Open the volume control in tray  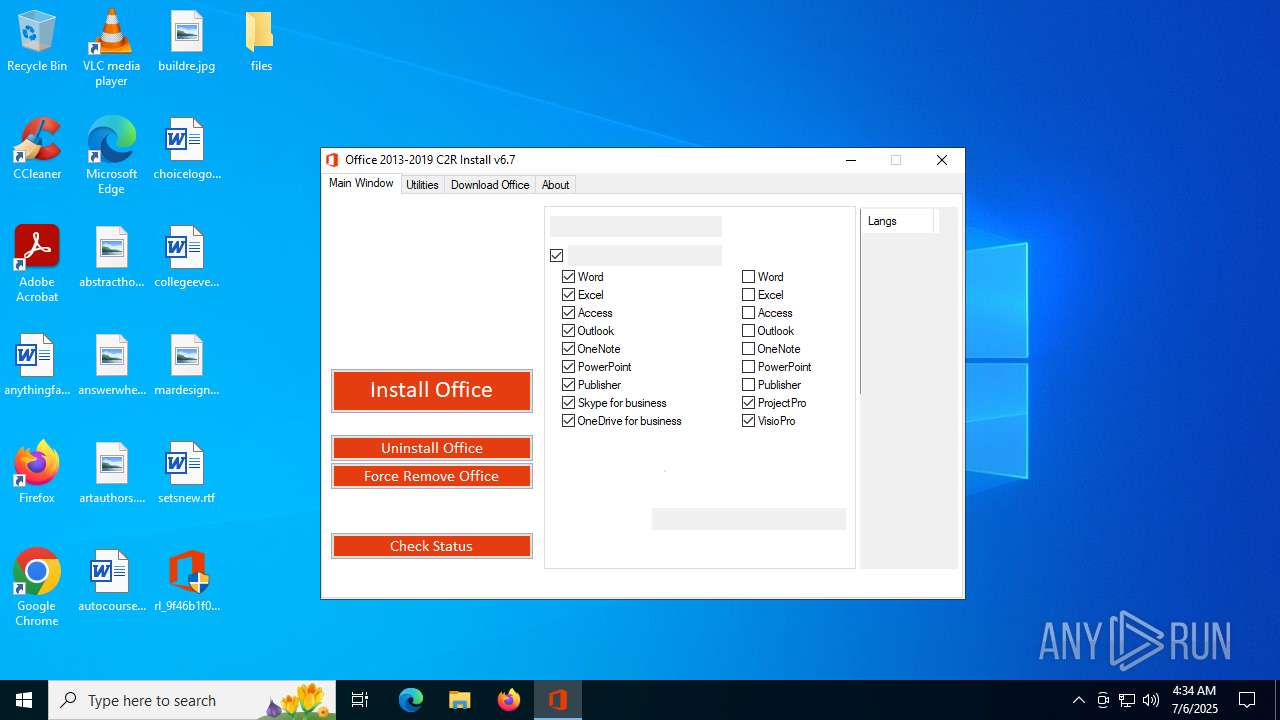pyautogui.click(x=1151, y=700)
